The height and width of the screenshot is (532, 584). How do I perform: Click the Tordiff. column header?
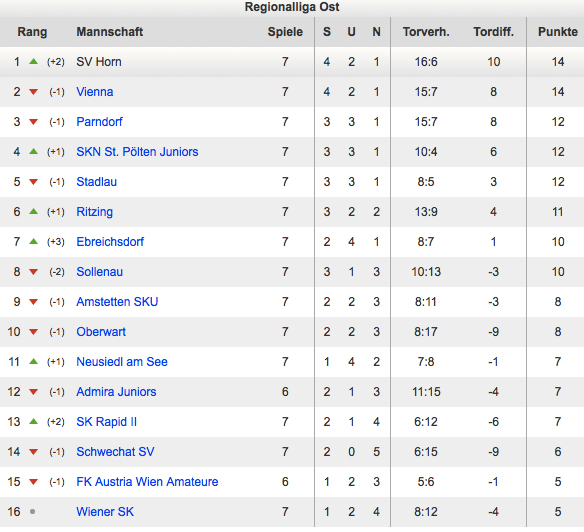coord(493,32)
